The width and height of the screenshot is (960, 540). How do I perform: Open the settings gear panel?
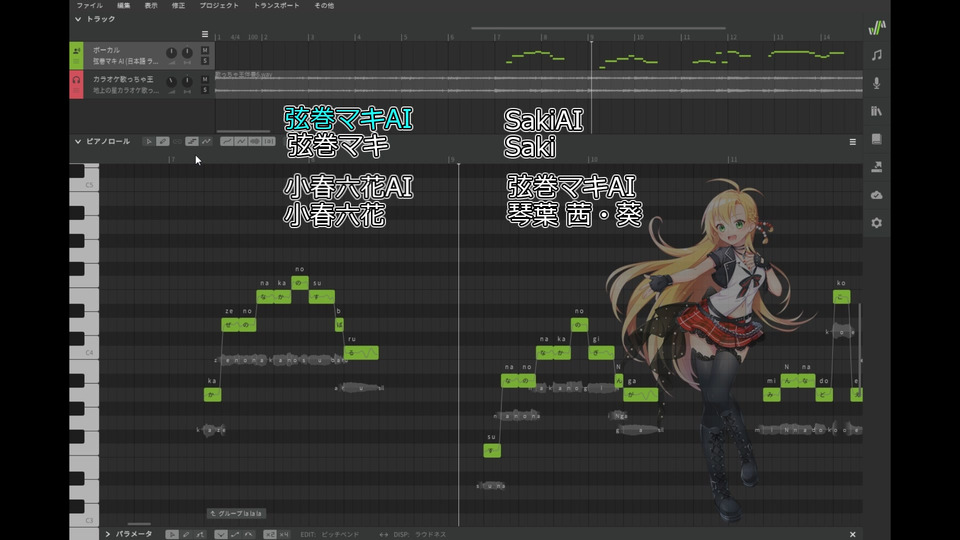877,223
